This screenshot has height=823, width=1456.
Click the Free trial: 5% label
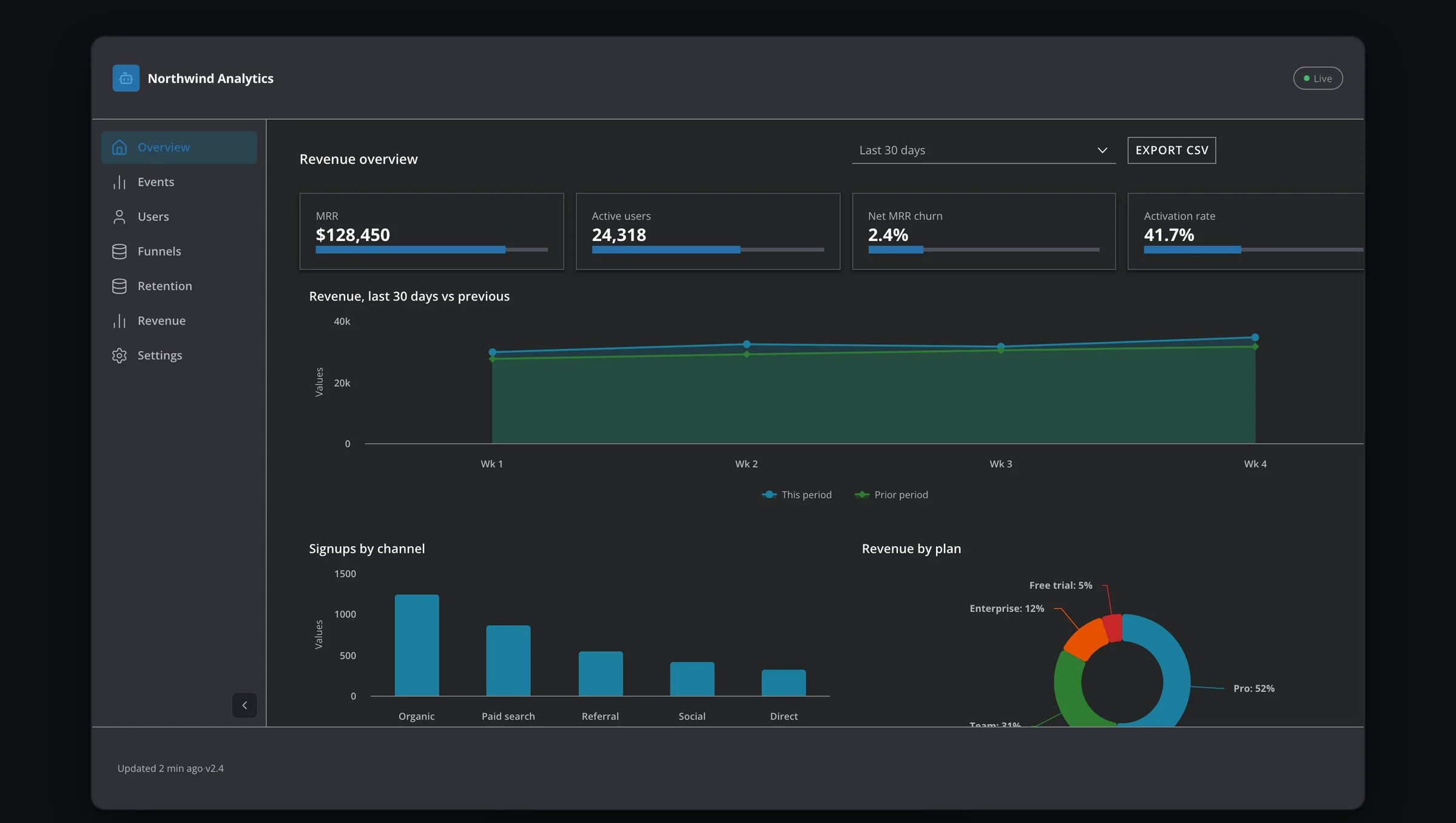pos(1060,585)
